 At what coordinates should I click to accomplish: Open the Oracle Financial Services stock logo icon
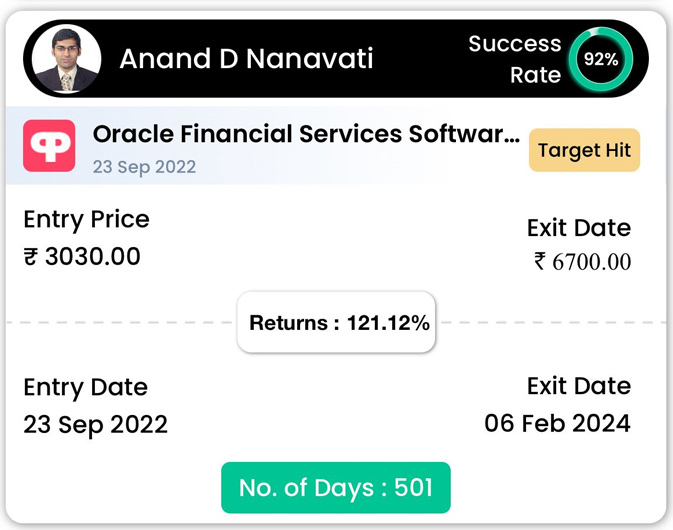[x=49, y=146]
